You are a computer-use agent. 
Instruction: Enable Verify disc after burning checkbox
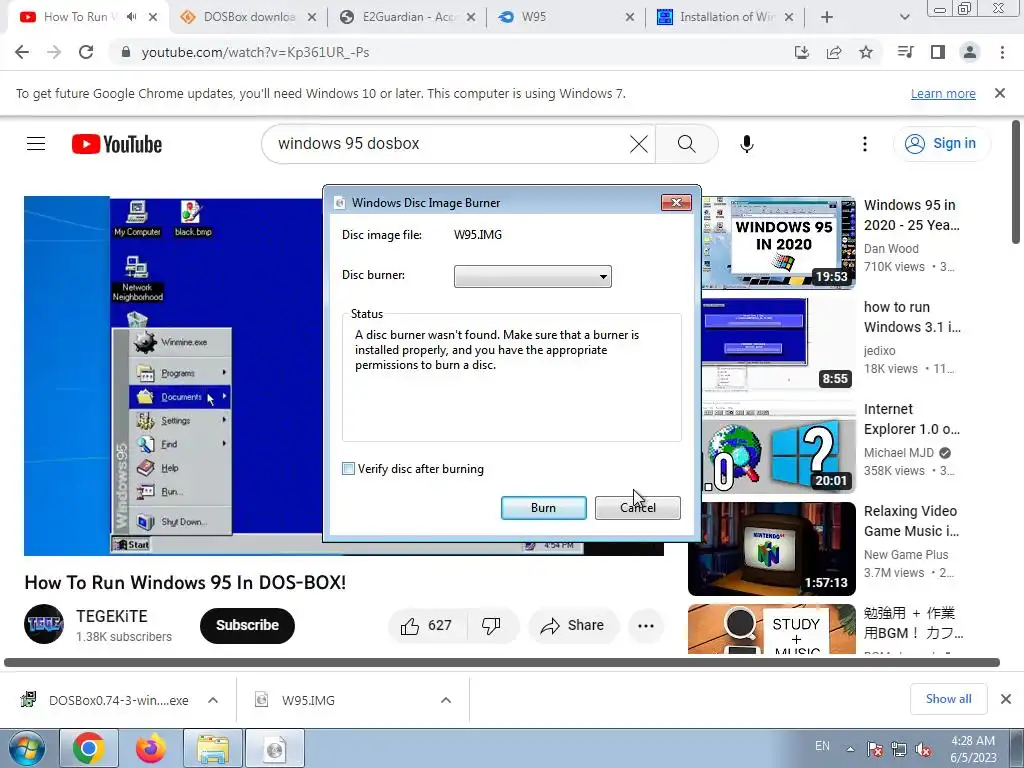[348, 469]
